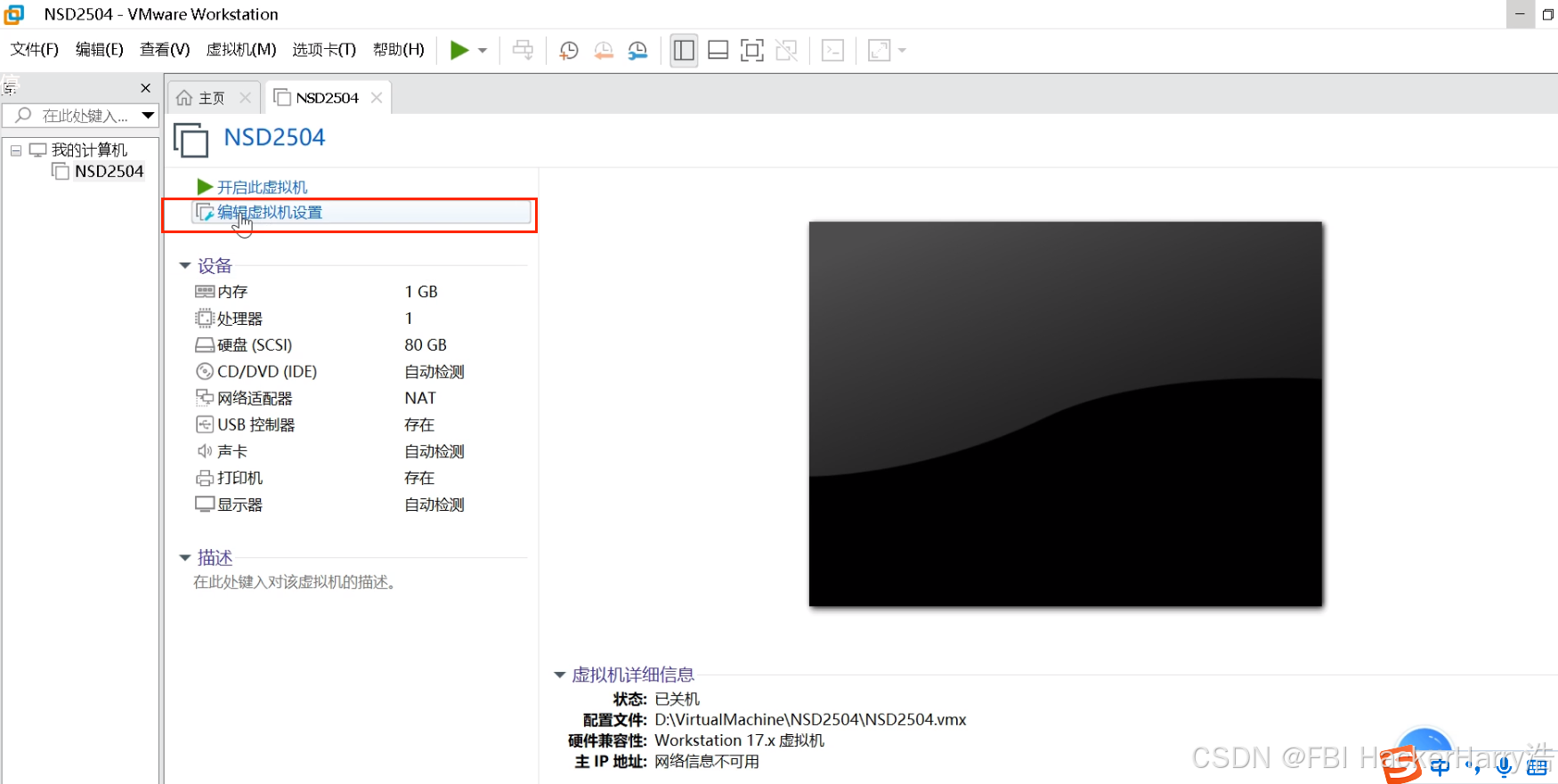This screenshot has height=784, width=1558.
Task: Open the 编辑(E) menu
Action: pyautogui.click(x=100, y=50)
